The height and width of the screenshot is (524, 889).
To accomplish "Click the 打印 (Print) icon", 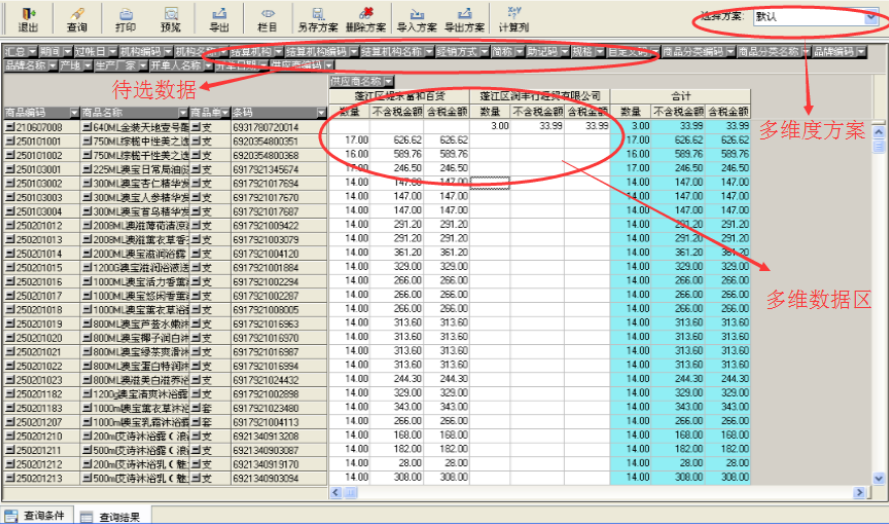I will click(x=126, y=18).
